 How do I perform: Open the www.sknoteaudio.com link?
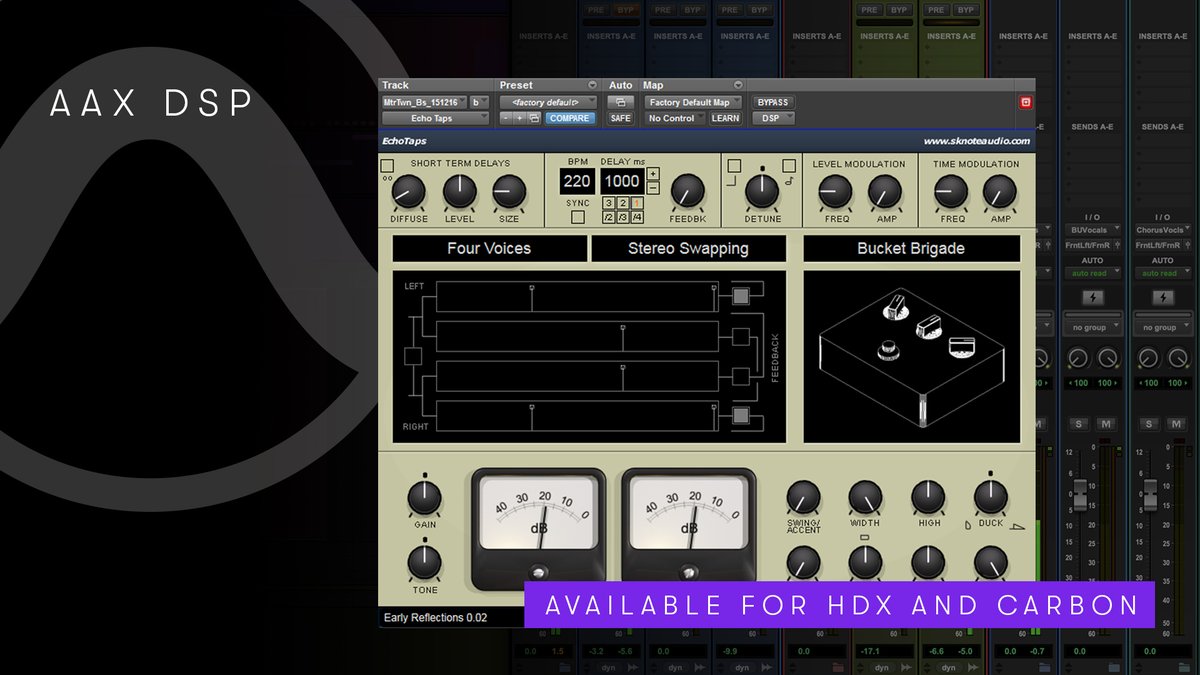coord(976,141)
